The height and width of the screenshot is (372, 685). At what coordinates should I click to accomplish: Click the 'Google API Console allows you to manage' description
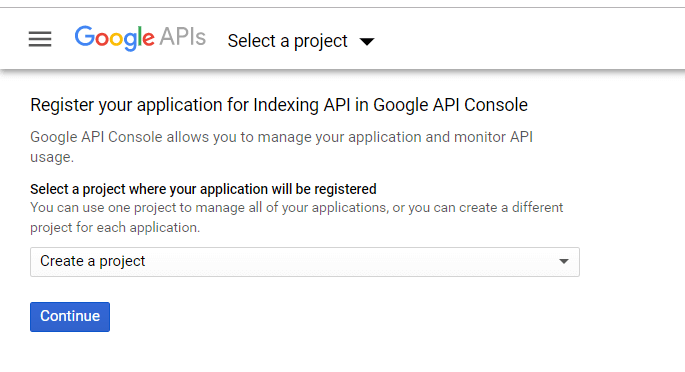(281, 147)
